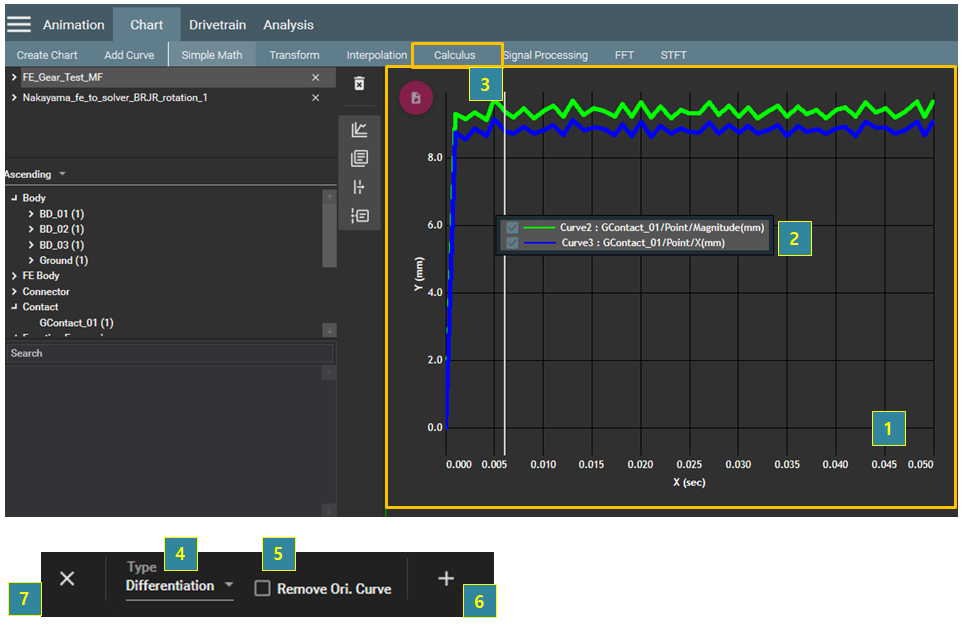Image resolution: width=961 pixels, height=624 pixels.
Task: Enable the Remove Ori. Curve checkbox
Action: point(262,589)
